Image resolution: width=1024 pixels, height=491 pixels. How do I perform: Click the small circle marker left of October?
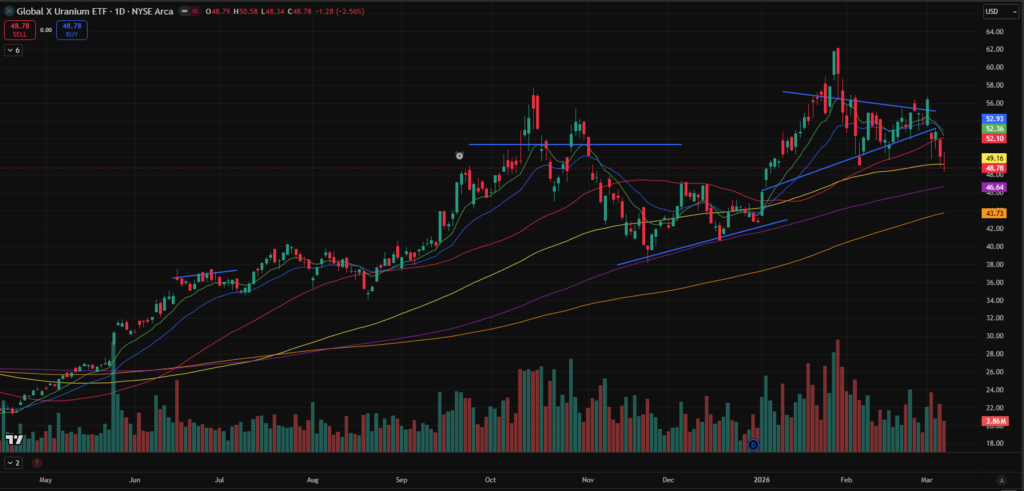[459, 155]
